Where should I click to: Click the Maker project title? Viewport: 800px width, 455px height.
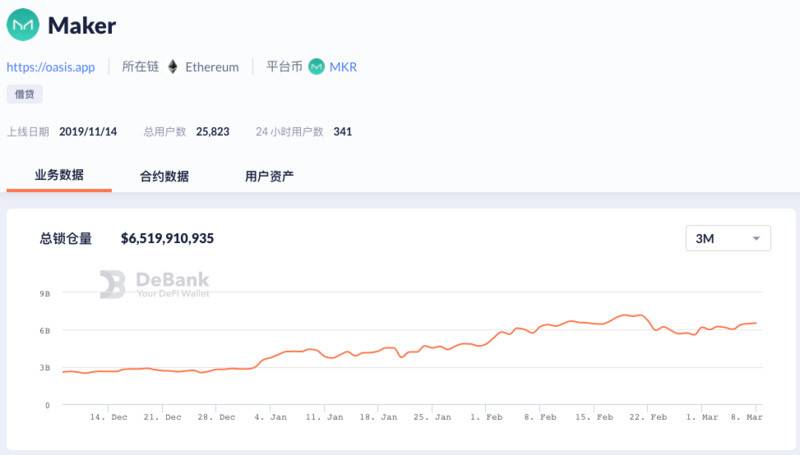pos(82,25)
